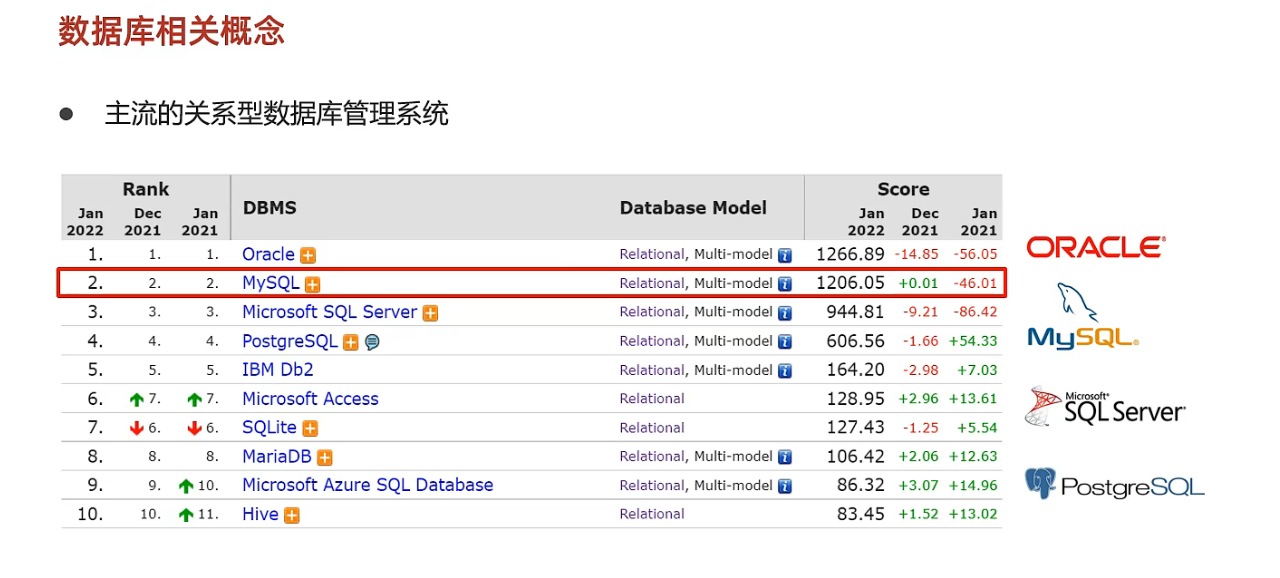The height and width of the screenshot is (578, 1280).
Task: Click the orange plus icon beside SQLite
Action: (x=310, y=428)
